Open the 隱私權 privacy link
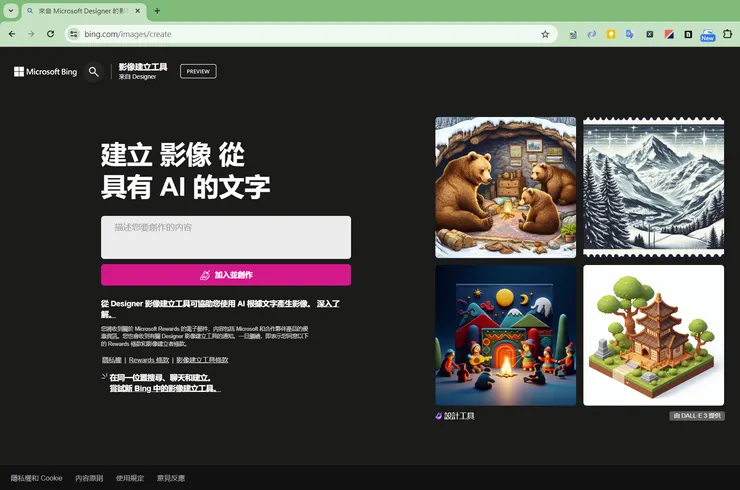740x490 pixels. point(112,360)
